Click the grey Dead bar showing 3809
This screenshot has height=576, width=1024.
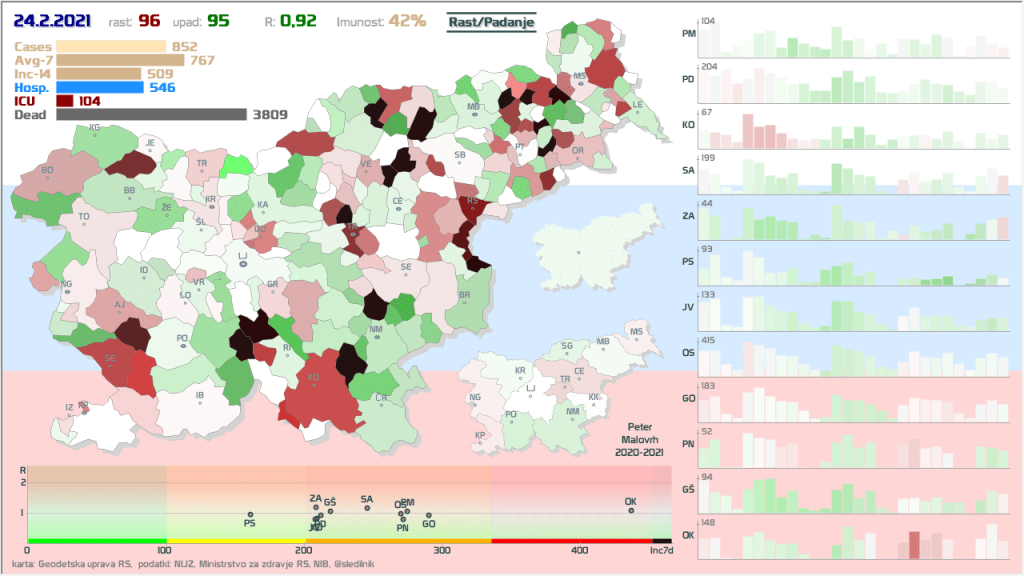pos(151,115)
